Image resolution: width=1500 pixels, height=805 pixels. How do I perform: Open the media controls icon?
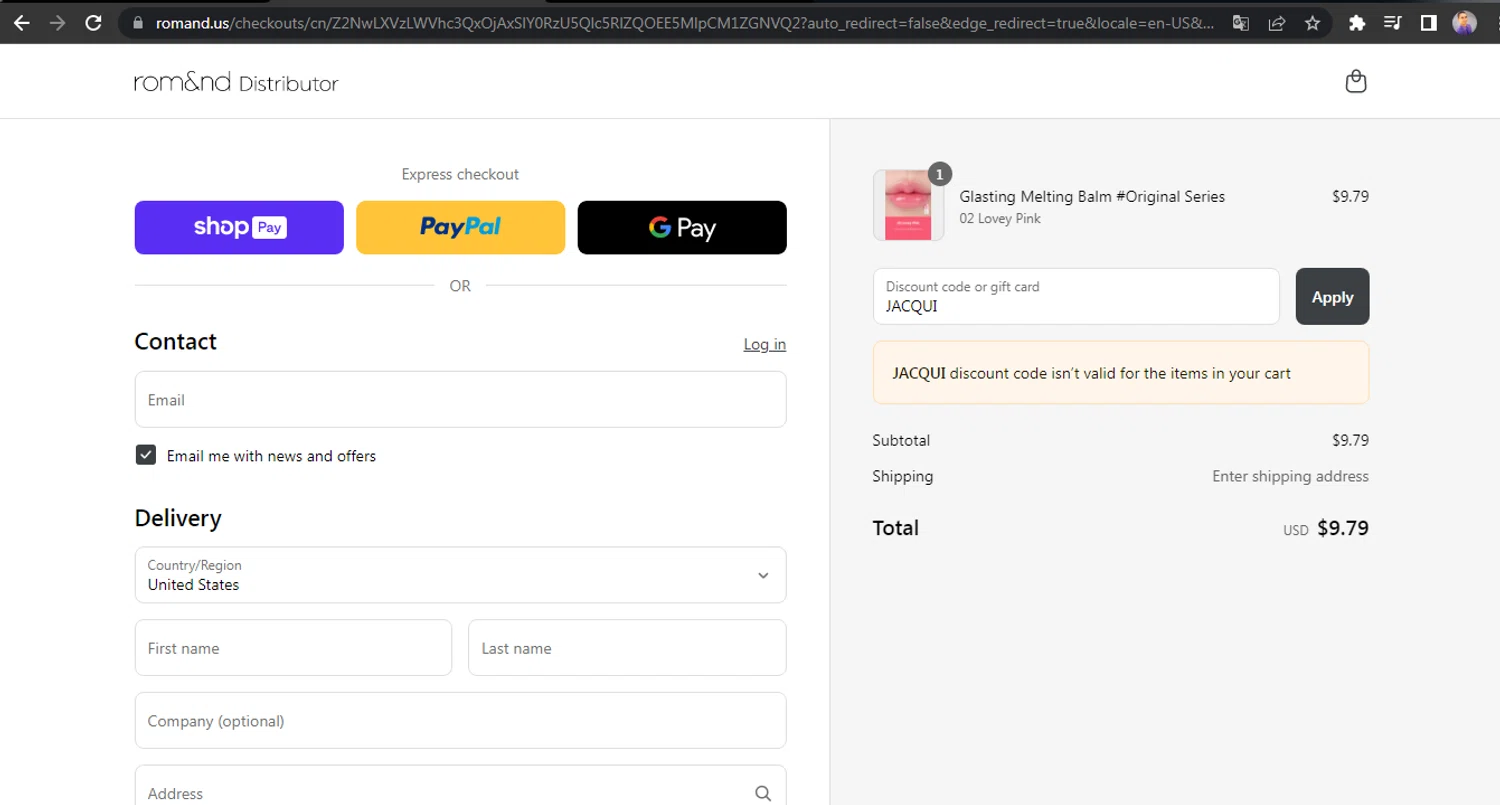point(1393,23)
